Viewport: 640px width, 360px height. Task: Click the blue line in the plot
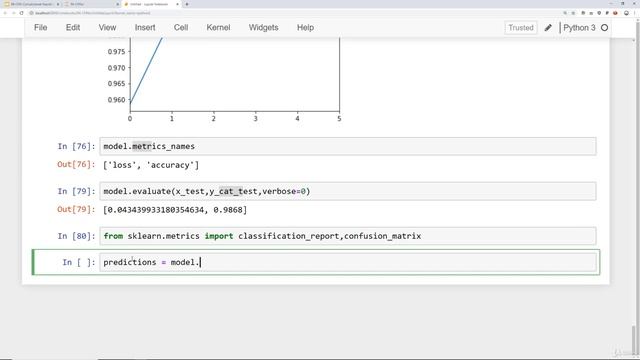(x=146, y=70)
